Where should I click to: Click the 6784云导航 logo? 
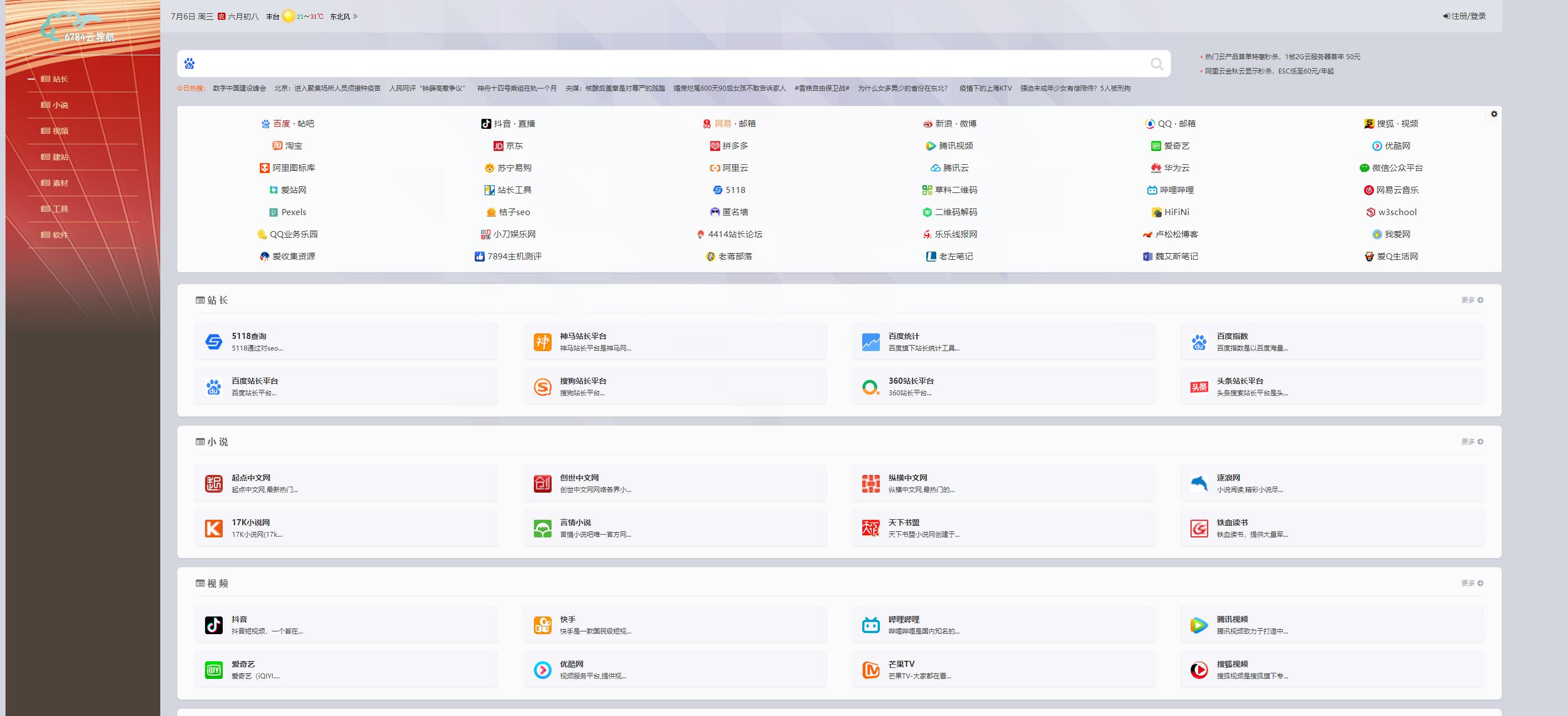pyautogui.click(x=78, y=28)
